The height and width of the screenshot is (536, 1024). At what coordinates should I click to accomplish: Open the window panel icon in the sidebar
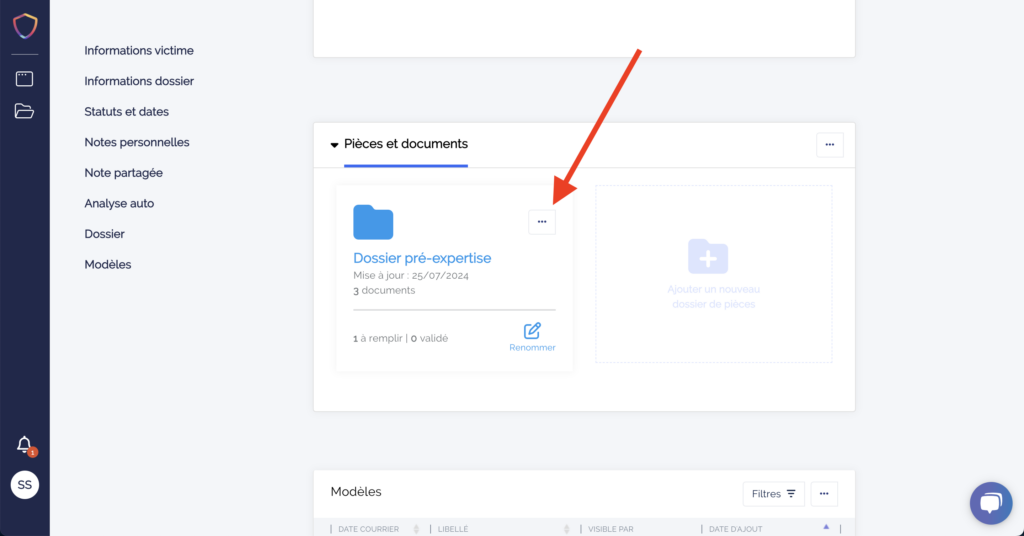pos(24,79)
